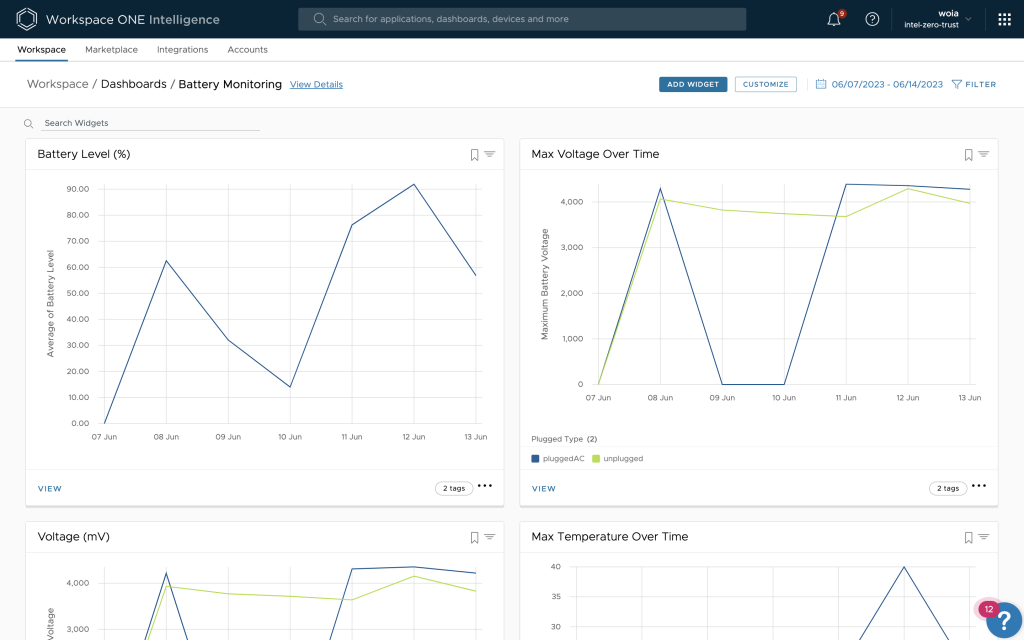
Task: Click the Workspace ONE Intelligence logo
Action: coord(27,19)
